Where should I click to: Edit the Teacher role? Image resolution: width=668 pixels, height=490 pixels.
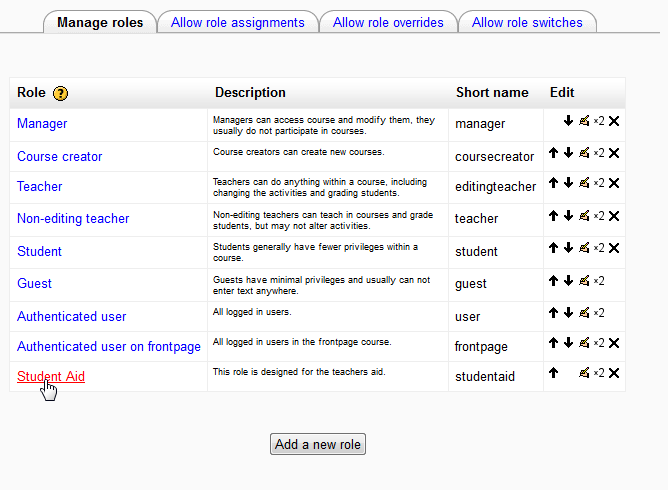coord(584,183)
